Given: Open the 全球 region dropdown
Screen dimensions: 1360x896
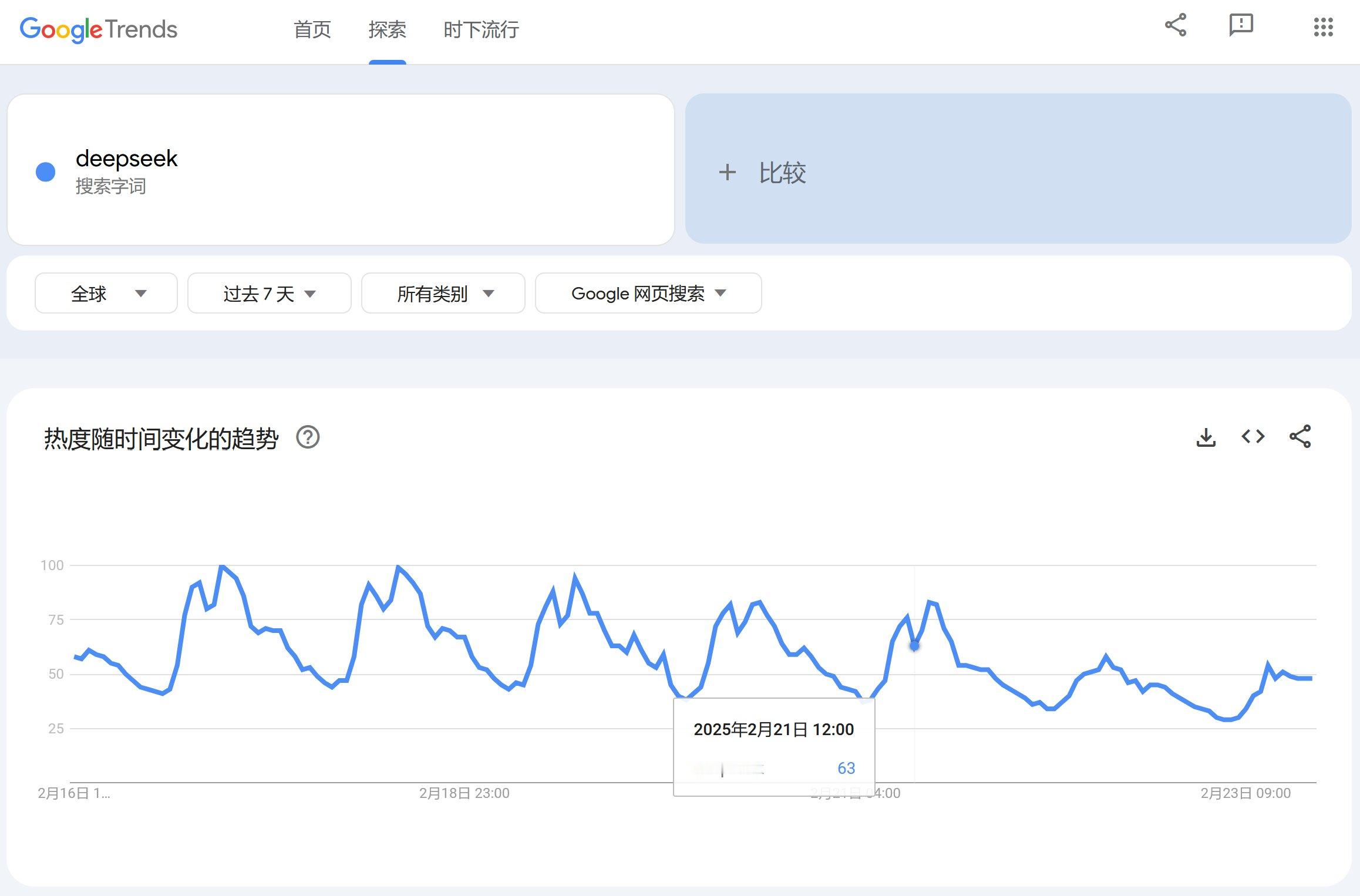Looking at the screenshot, I should pyautogui.click(x=106, y=293).
